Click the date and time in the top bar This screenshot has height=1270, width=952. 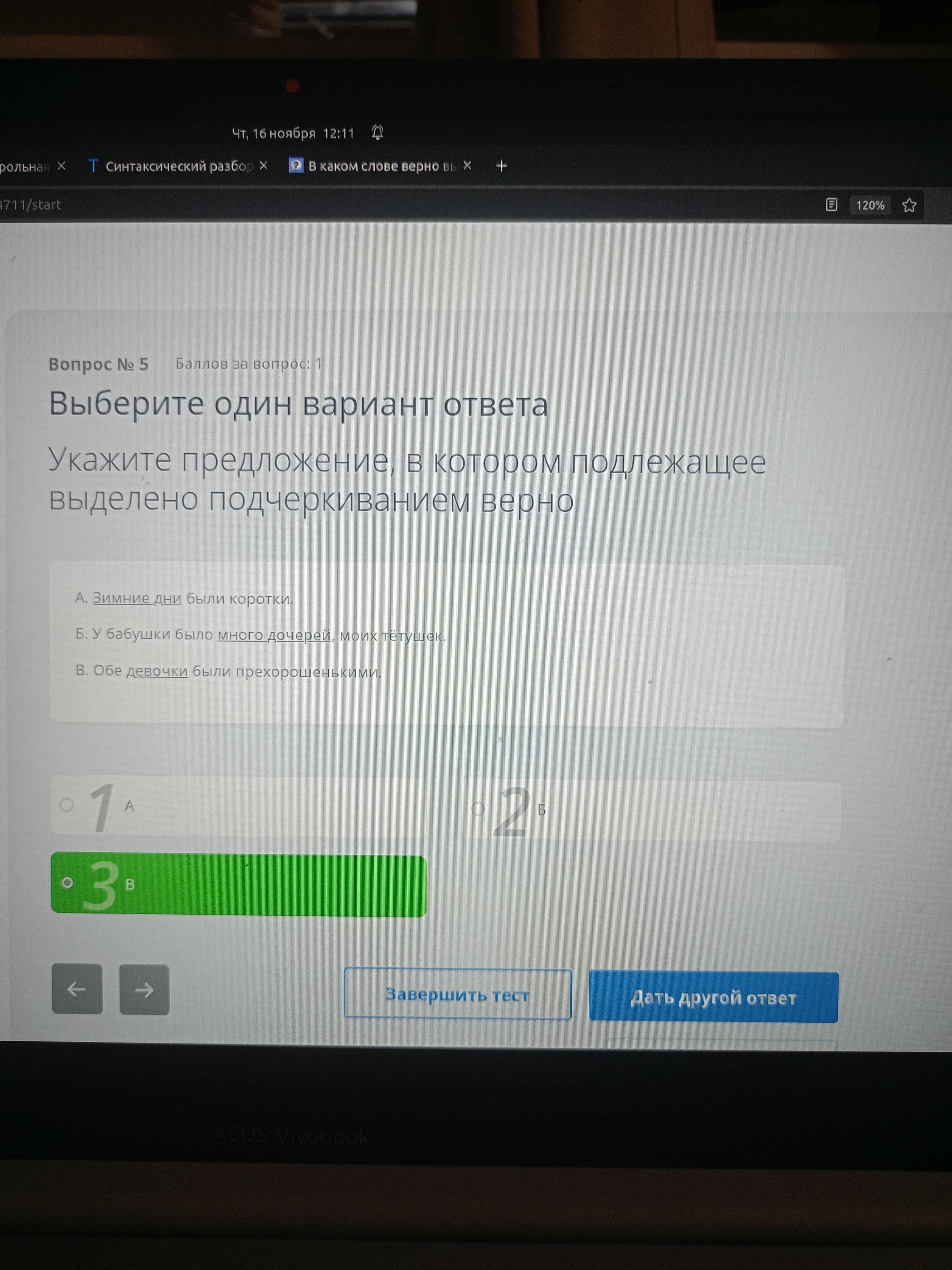point(293,134)
